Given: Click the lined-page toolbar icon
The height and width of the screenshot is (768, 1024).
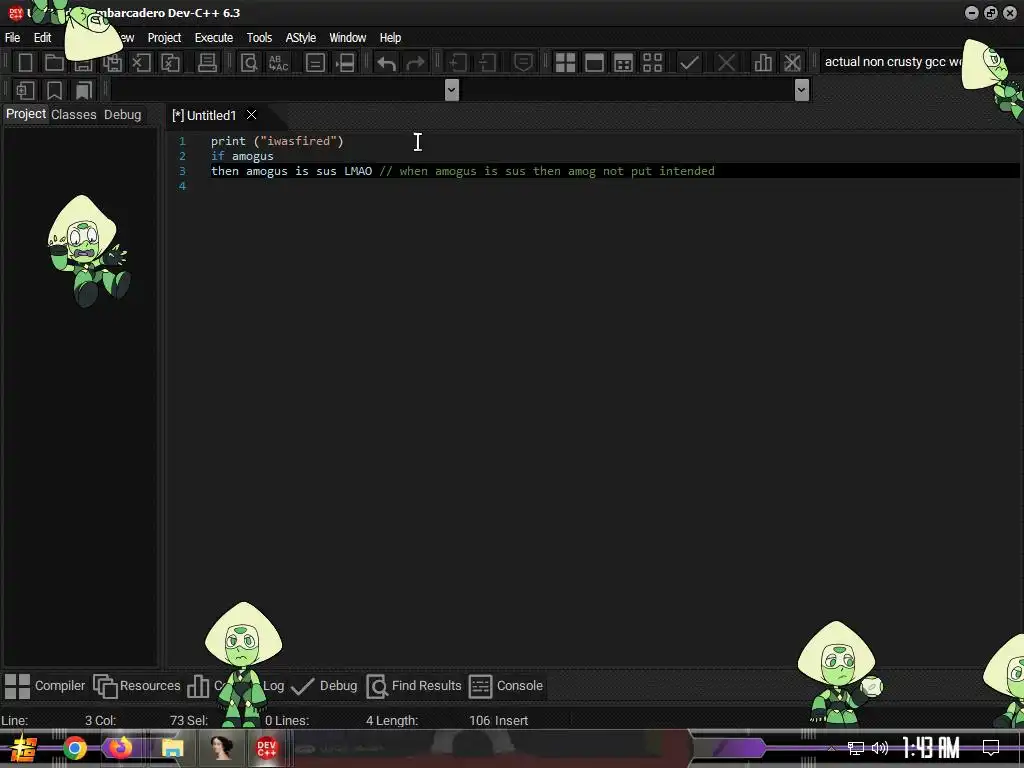Looking at the screenshot, I should point(315,63).
